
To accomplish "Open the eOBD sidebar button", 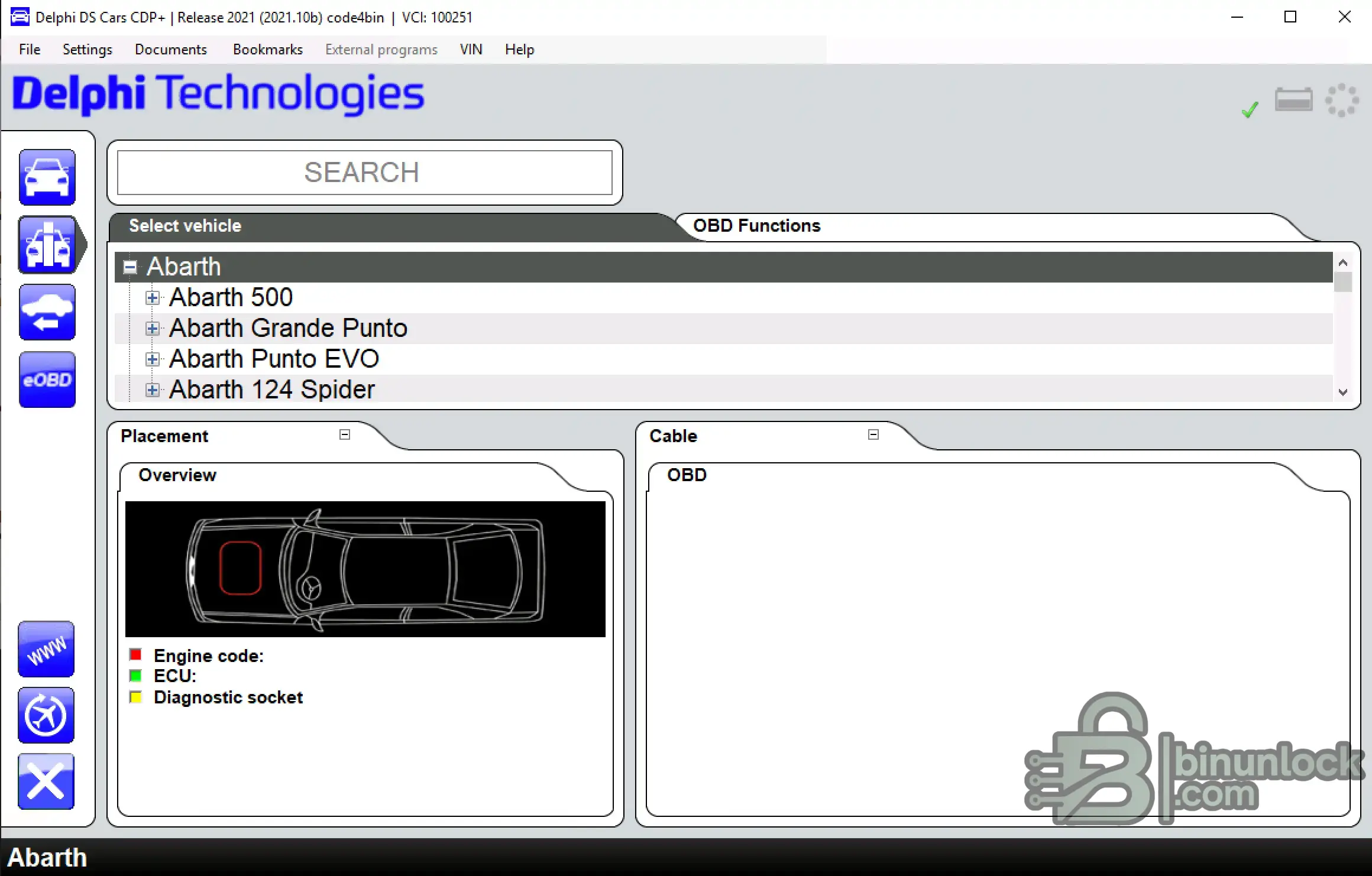I will click(x=47, y=379).
